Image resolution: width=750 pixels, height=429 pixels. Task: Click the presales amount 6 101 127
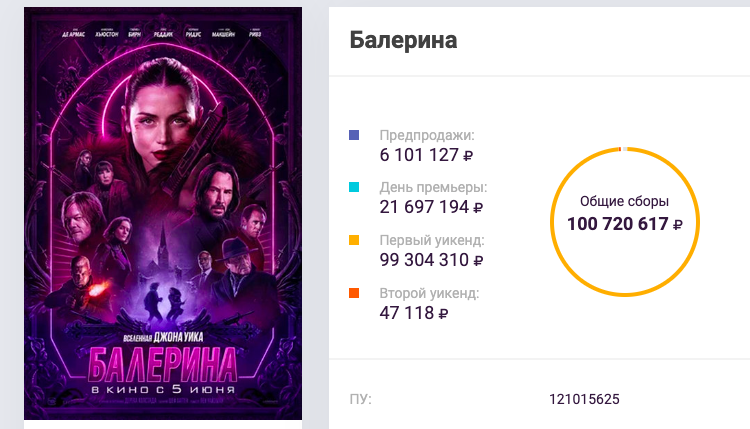pyautogui.click(x=419, y=155)
